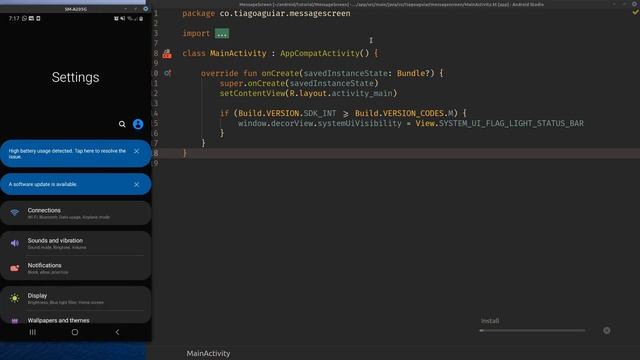Tap the Sounds speaker icon
Image resolution: width=640 pixels, height=360 pixels.
(x=15, y=243)
